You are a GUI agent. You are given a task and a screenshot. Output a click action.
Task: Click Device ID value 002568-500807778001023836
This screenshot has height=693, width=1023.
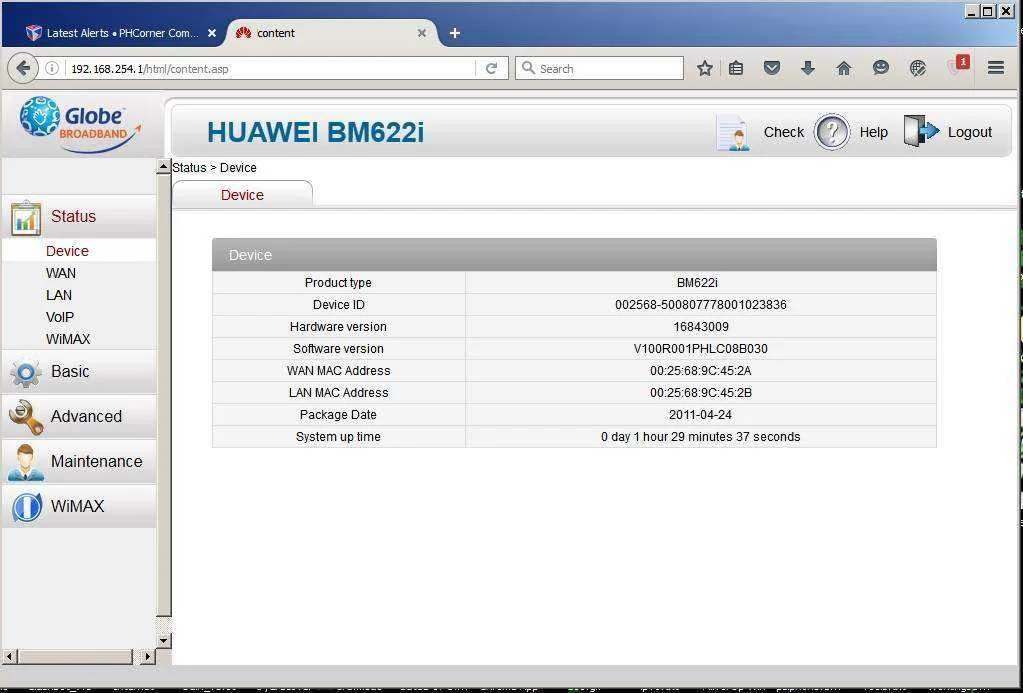pyautogui.click(x=701, y=305)
